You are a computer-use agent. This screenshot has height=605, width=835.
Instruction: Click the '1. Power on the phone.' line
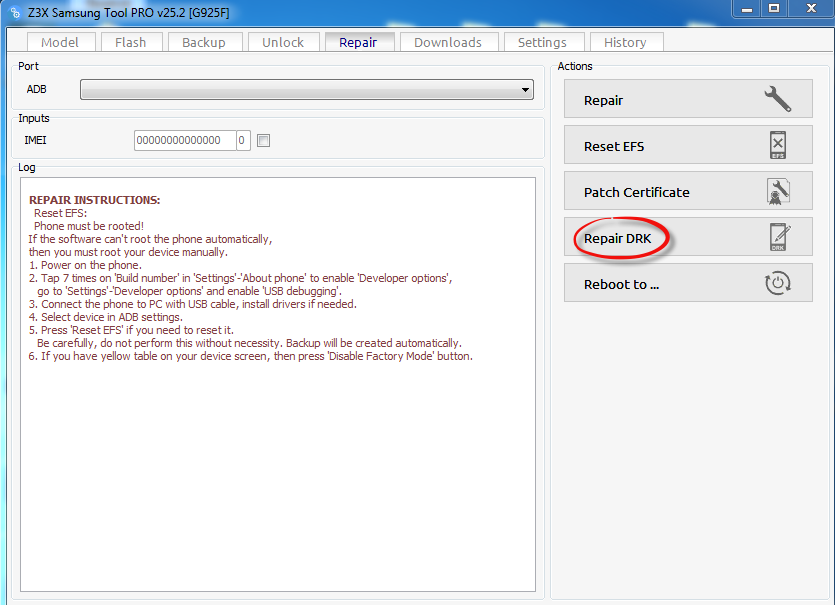point(85,265)
